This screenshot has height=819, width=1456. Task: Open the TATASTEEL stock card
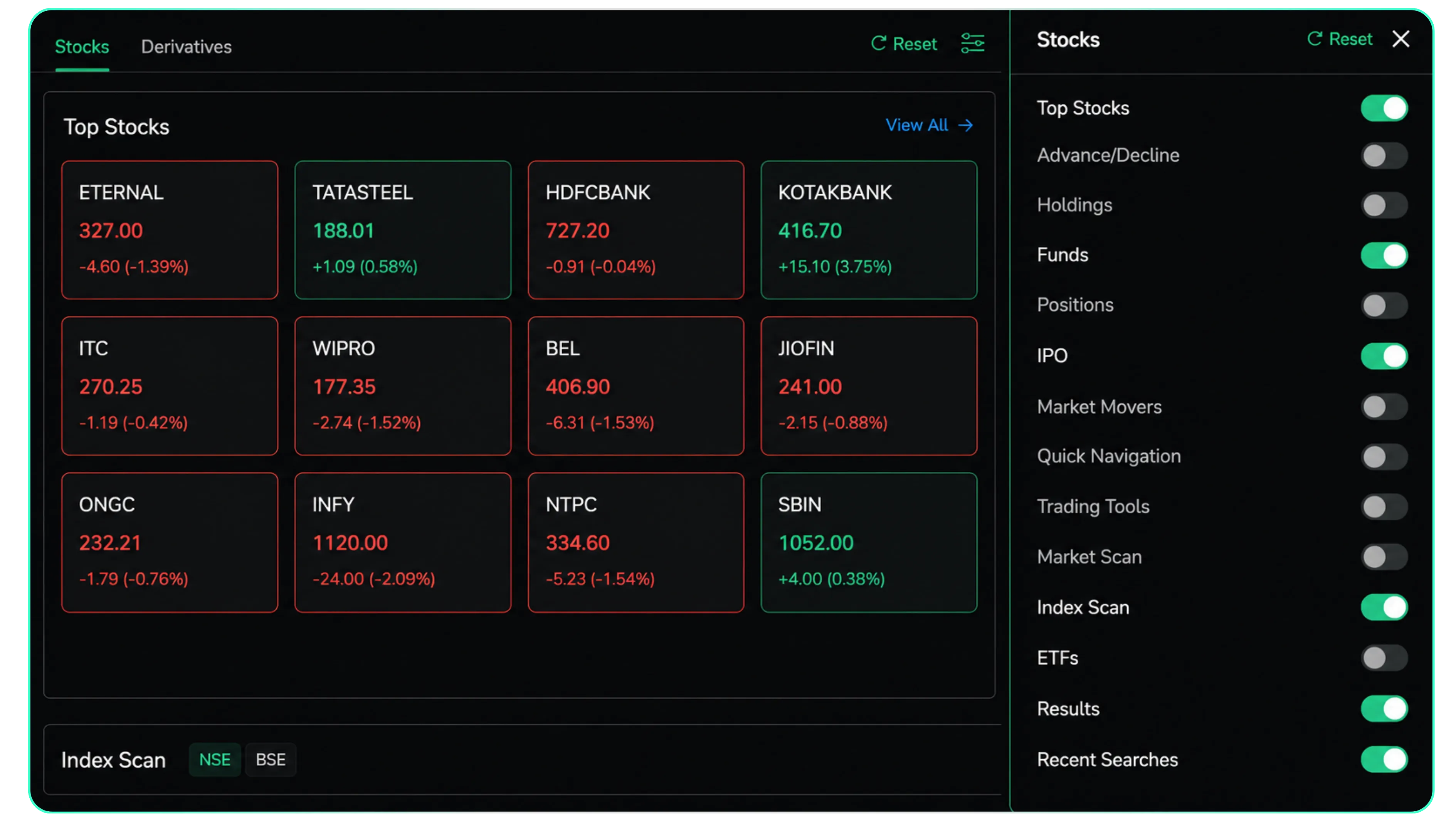(403, 230)
